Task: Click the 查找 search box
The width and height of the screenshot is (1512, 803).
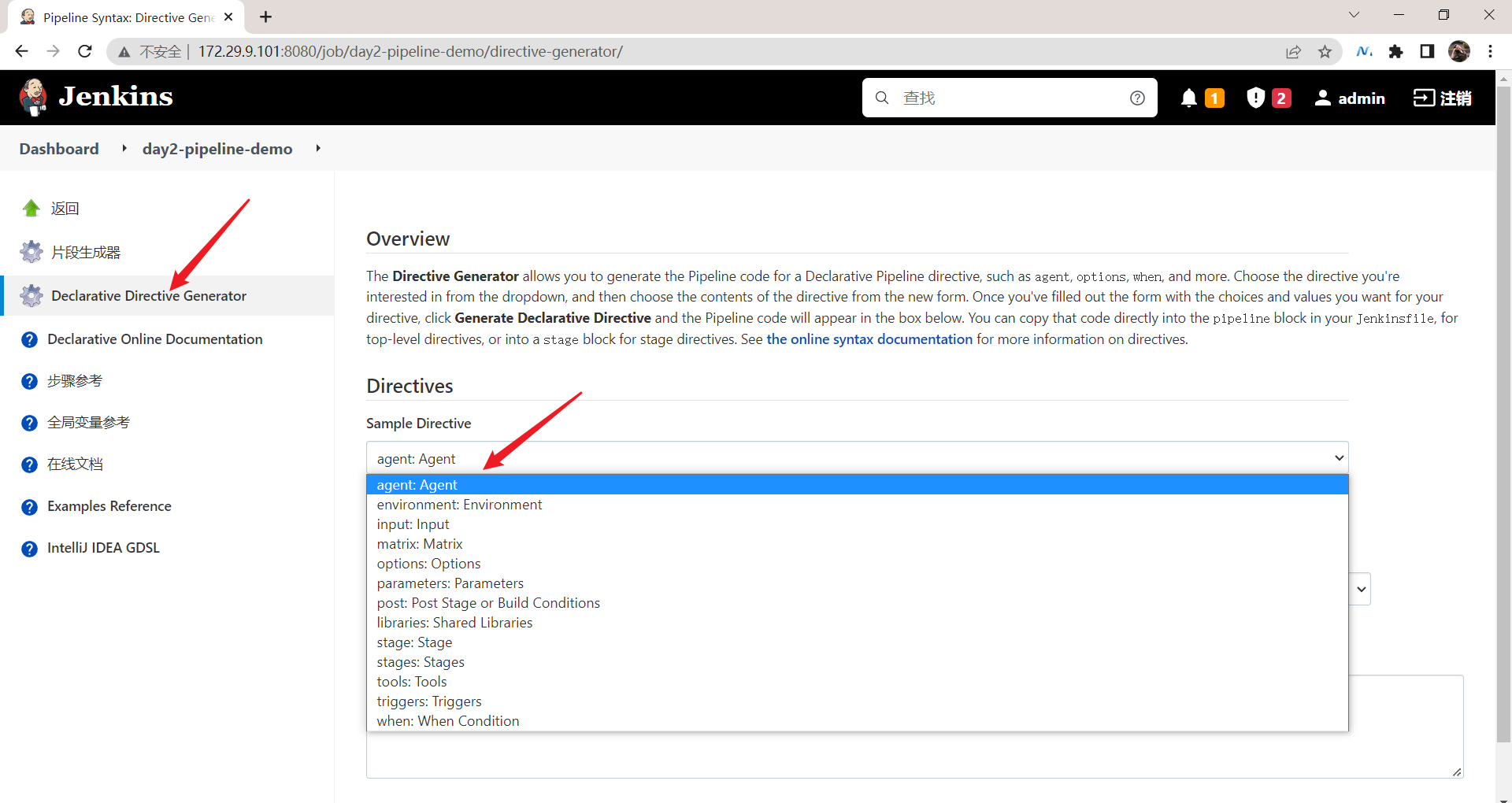Action: tap(1010, 98)
